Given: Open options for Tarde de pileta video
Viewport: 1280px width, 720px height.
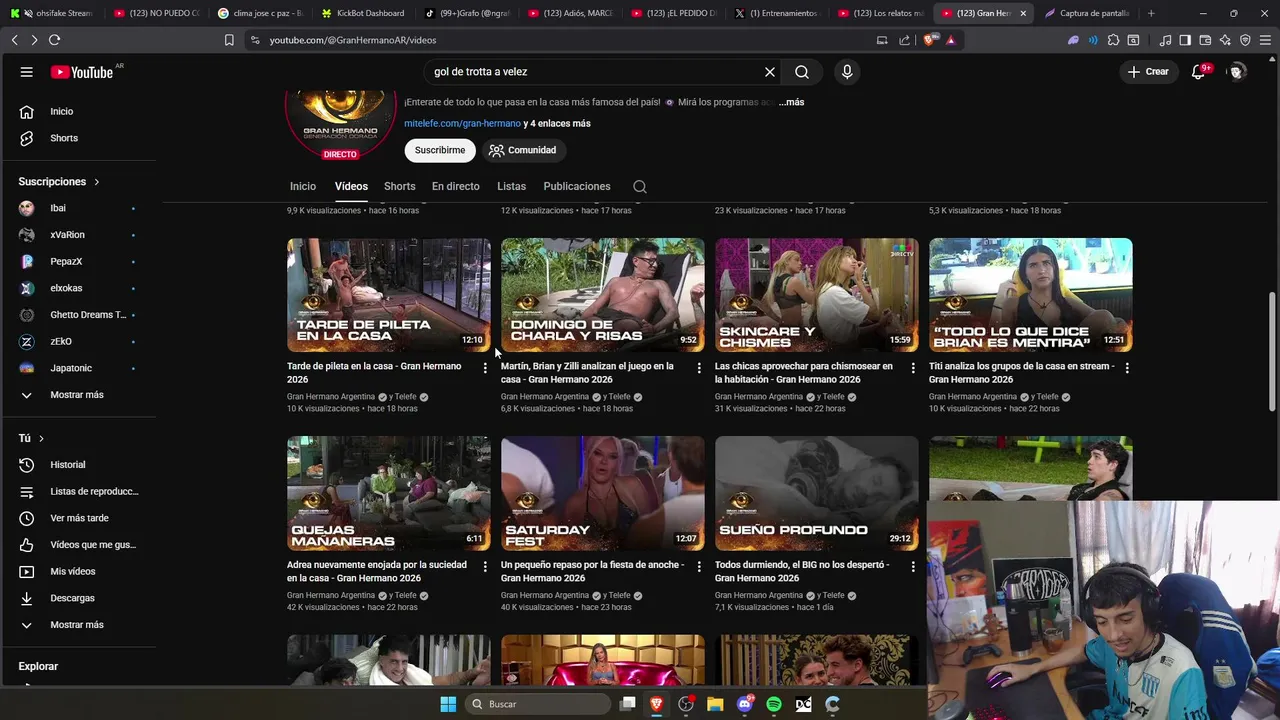Looking at the screenshot, I should (x=485, y=368).
